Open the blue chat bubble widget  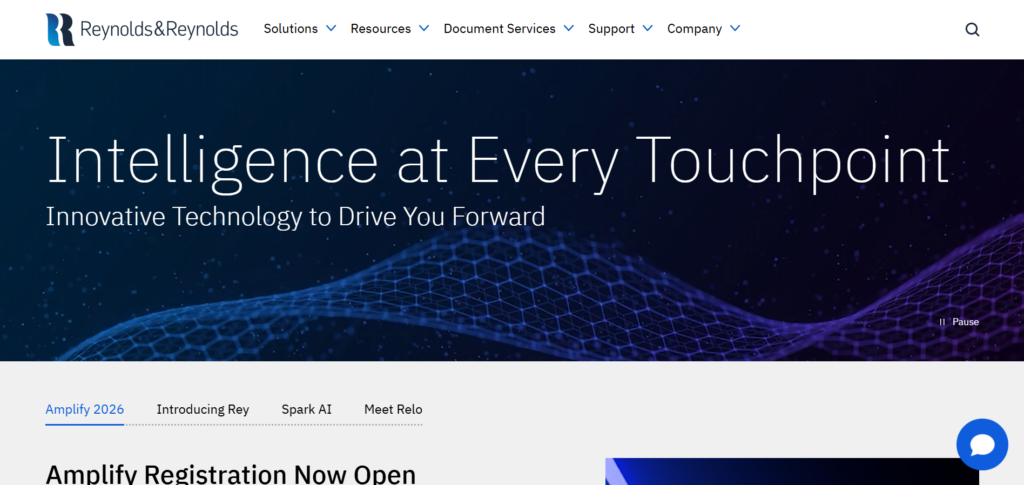[982, 445]
